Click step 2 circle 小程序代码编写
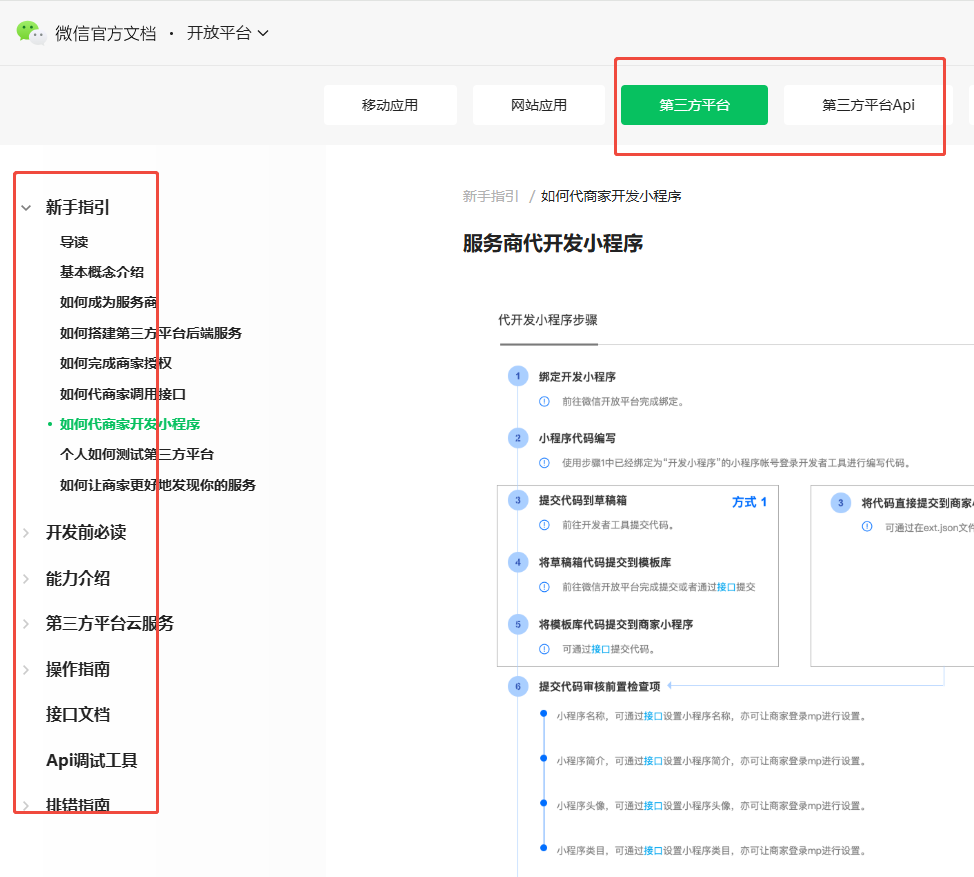Viewport: 974px width, 877px height. [518, 438]
